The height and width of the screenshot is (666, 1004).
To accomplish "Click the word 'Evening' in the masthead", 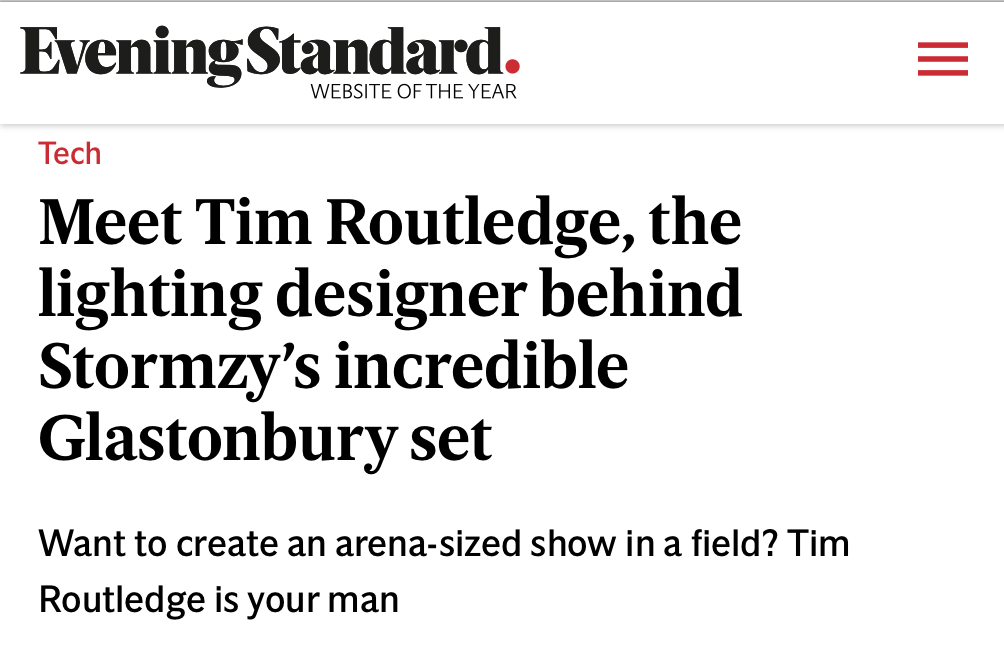I will point(130,56).
